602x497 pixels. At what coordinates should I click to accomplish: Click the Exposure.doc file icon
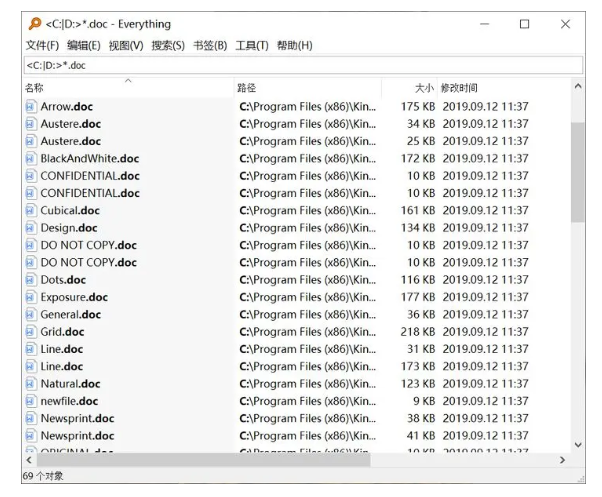click(x=31, y=297)
